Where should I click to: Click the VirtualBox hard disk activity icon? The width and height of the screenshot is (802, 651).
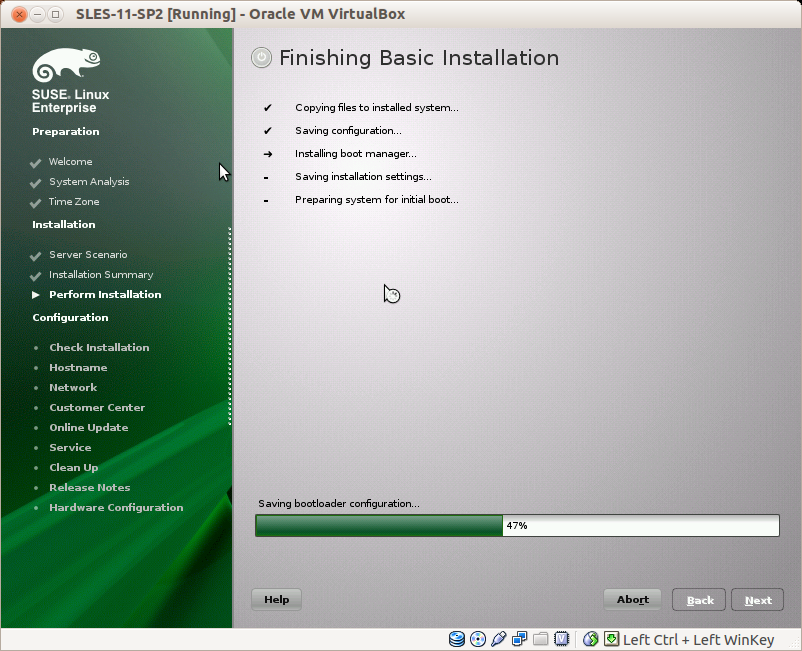457,639
